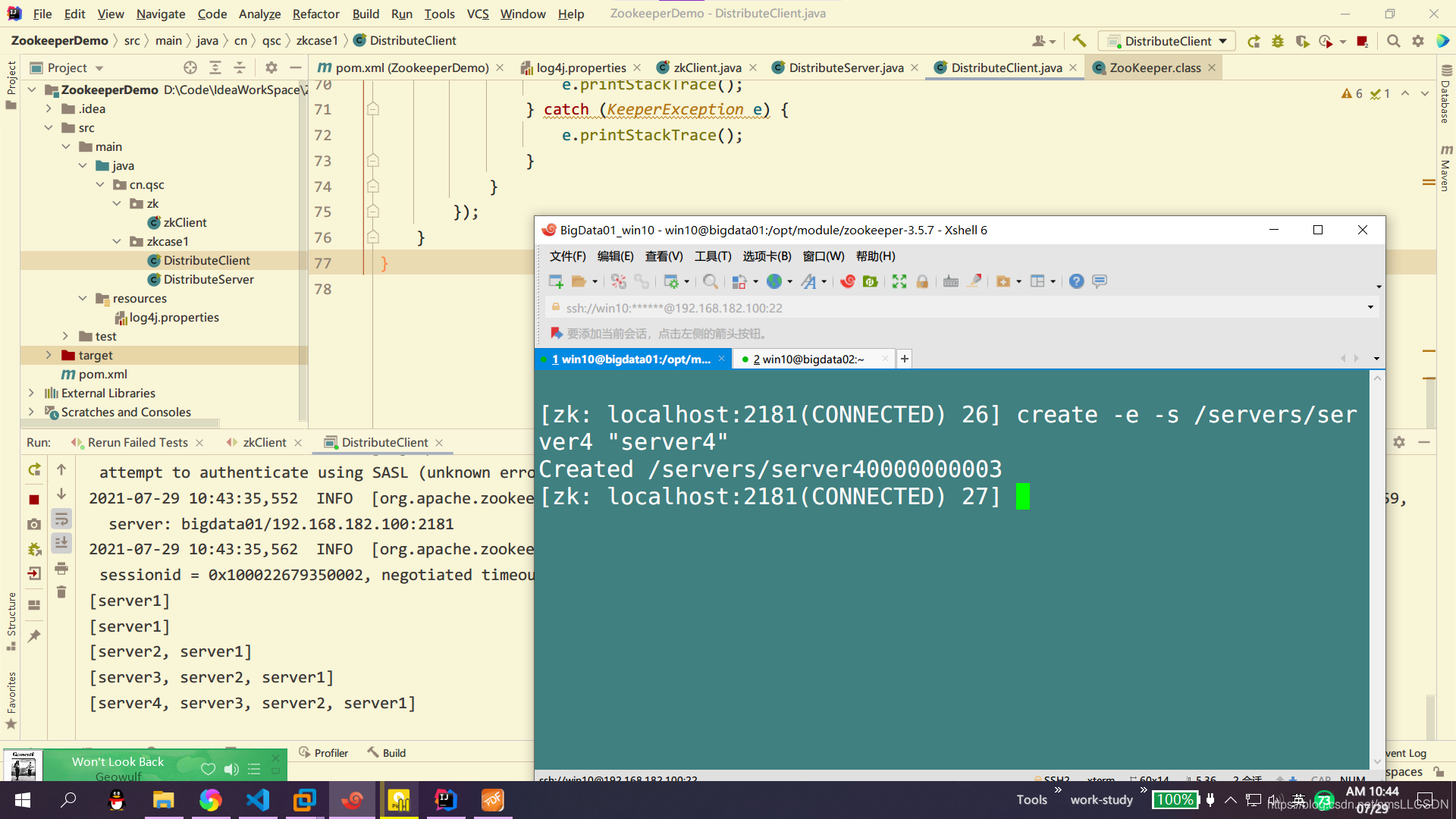Open Structure tool window

[x=11, y=621]
